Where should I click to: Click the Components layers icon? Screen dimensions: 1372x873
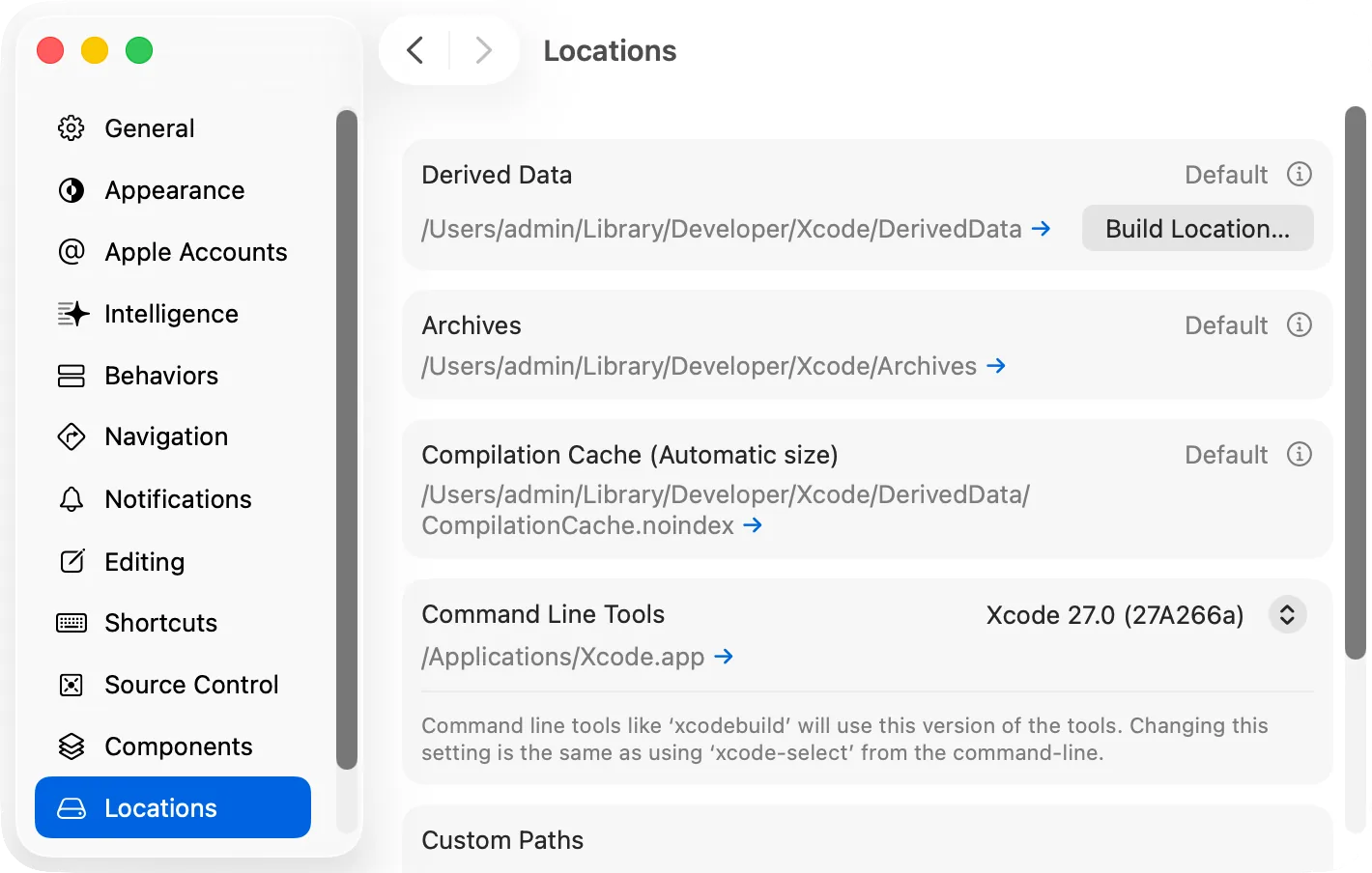coord(71,746)
